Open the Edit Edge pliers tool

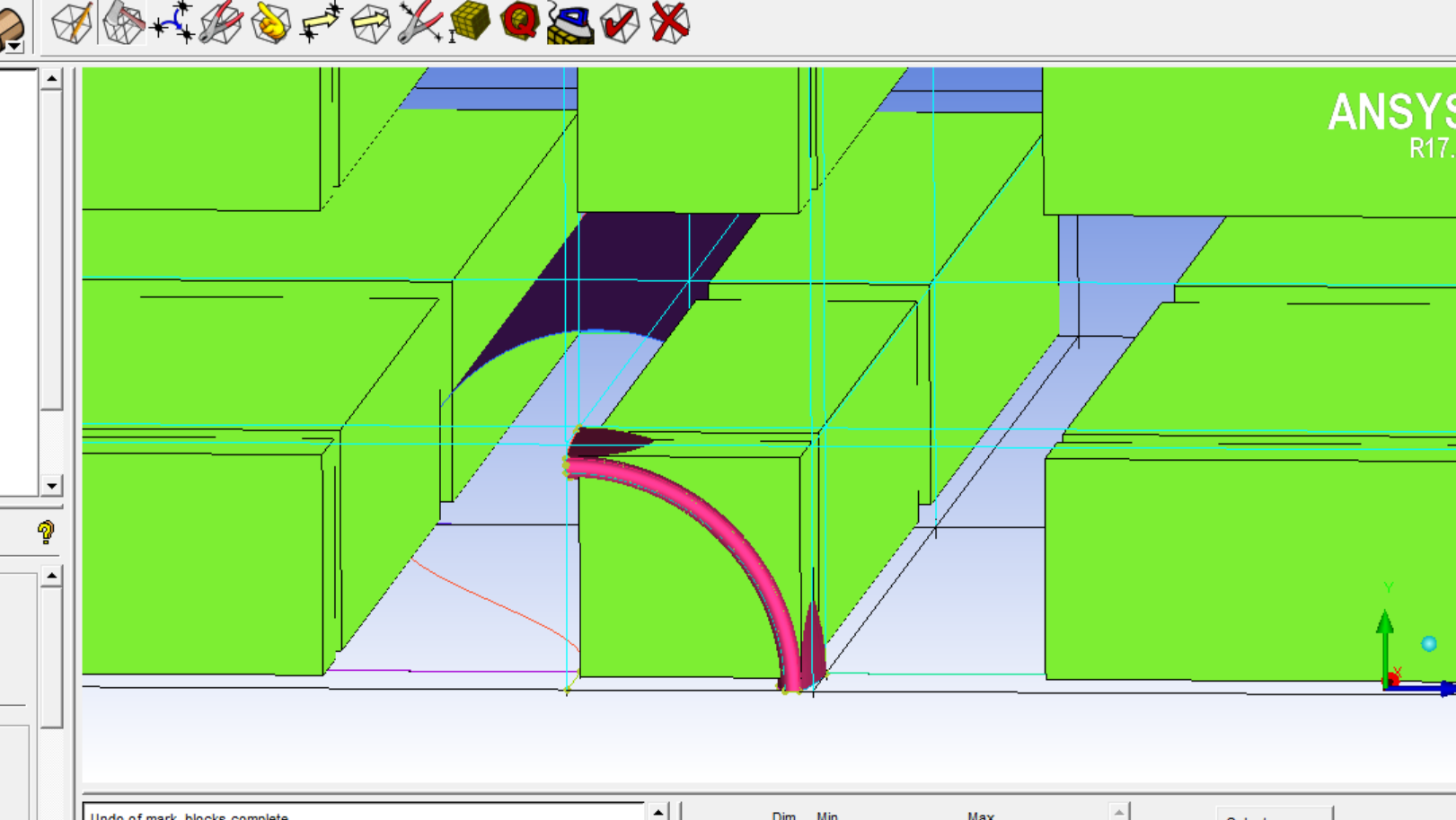point(419,22)
